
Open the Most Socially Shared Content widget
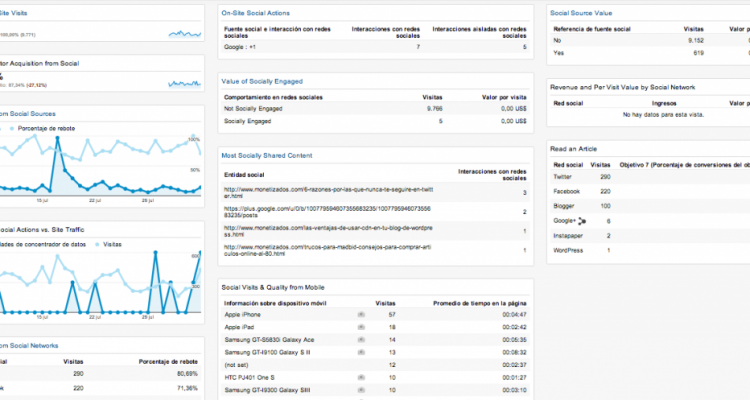(x=267, y=156)
